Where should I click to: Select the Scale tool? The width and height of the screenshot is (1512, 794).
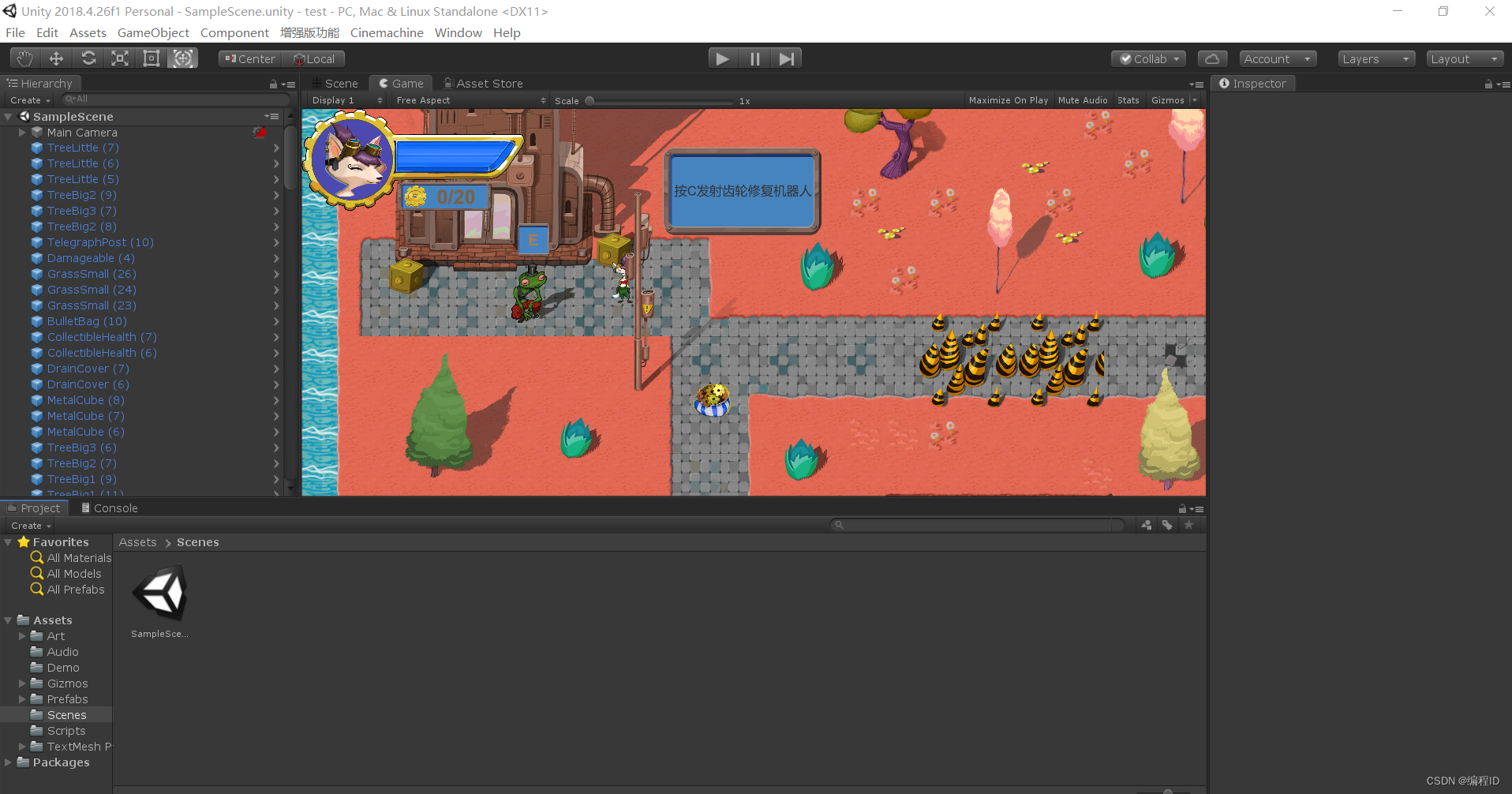(120, 58)
